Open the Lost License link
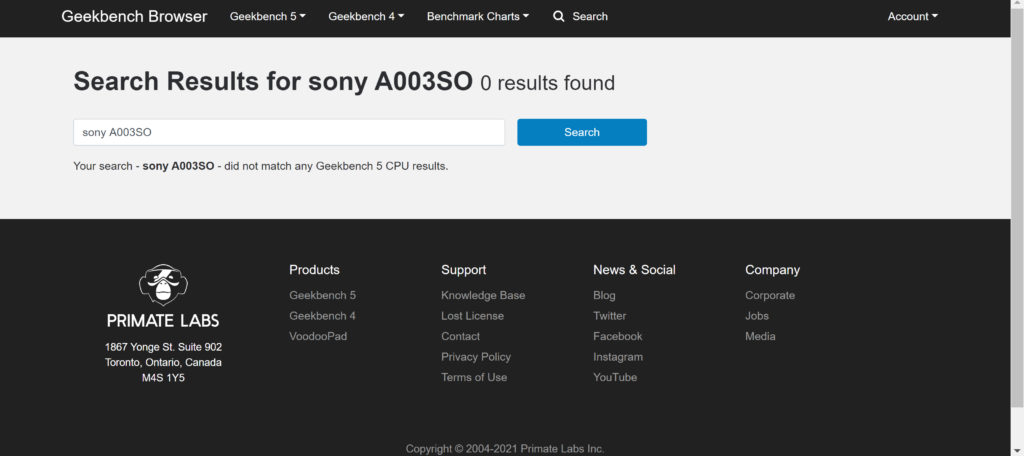The height and width of the screenshot is (456, 1024). [473, 316]
